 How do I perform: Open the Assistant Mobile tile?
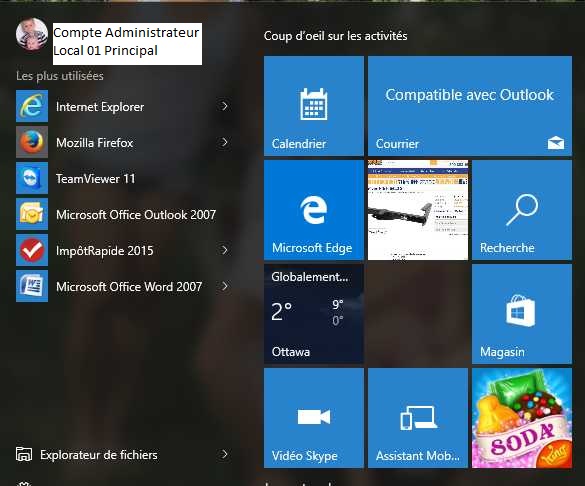(x=418, y=418)
